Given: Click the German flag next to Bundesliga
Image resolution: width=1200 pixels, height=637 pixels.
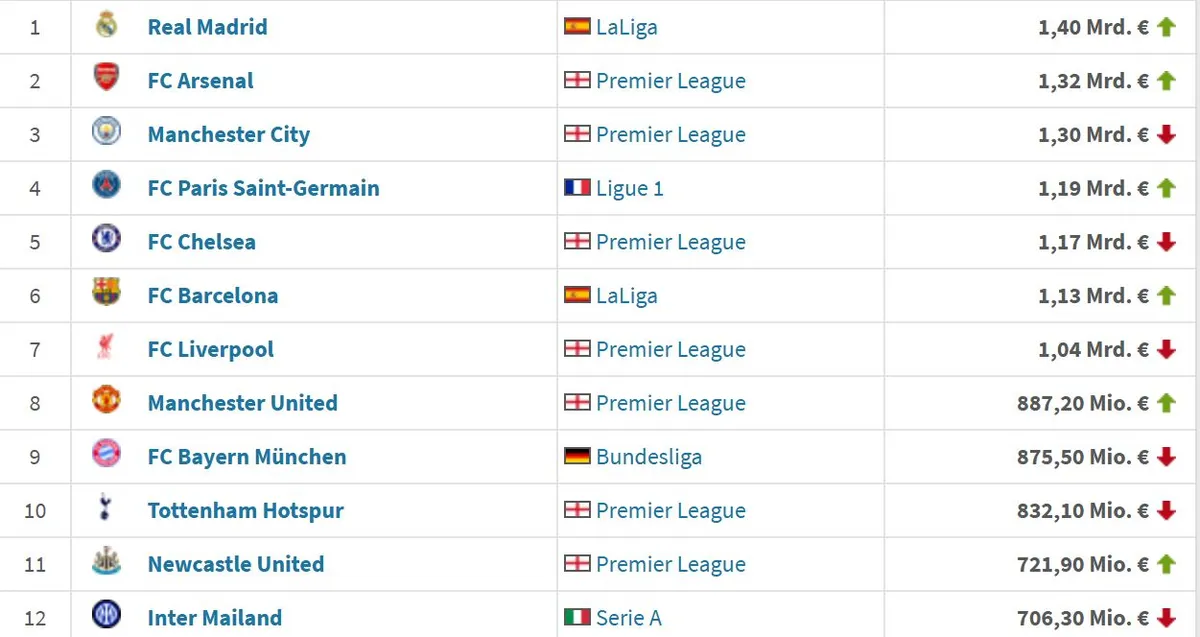Looking at the screenshot, I should (x=577, y=456).
